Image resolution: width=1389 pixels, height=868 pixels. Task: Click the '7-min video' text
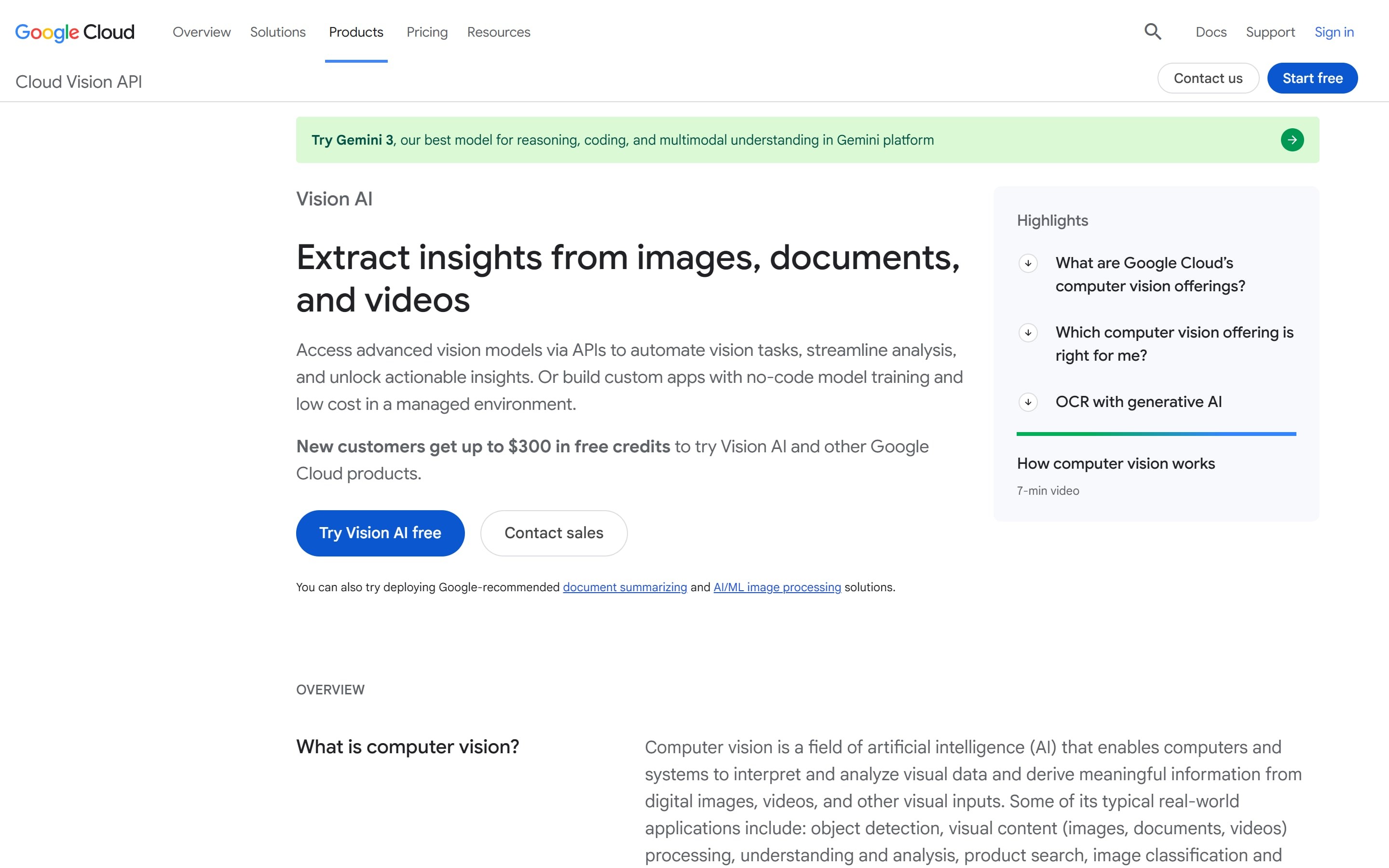[1048, 491]
